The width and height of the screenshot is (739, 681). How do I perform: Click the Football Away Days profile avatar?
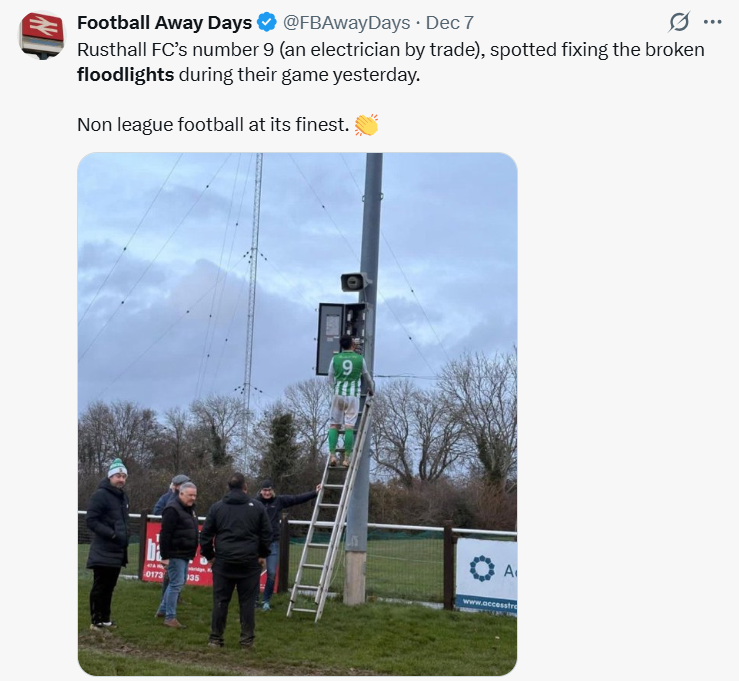click(41, 34)
